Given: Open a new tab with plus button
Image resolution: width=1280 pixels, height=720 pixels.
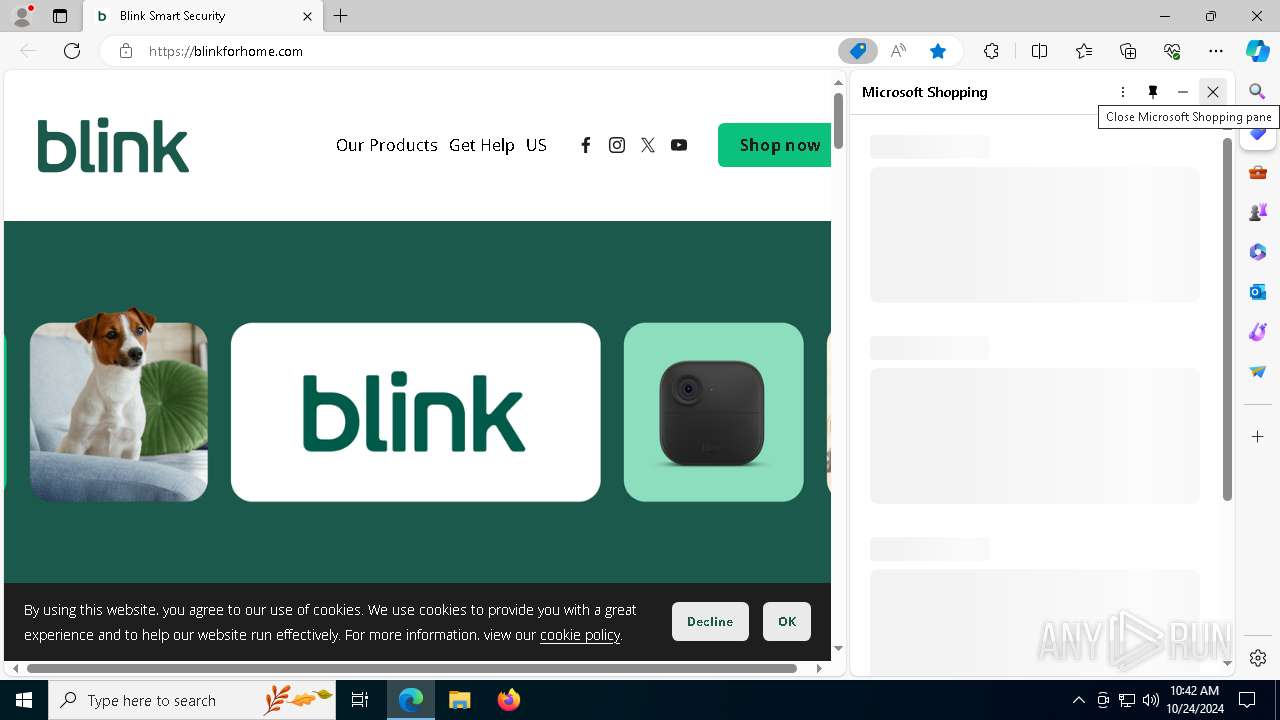Looking at the screenshot, I should [341, 16].
